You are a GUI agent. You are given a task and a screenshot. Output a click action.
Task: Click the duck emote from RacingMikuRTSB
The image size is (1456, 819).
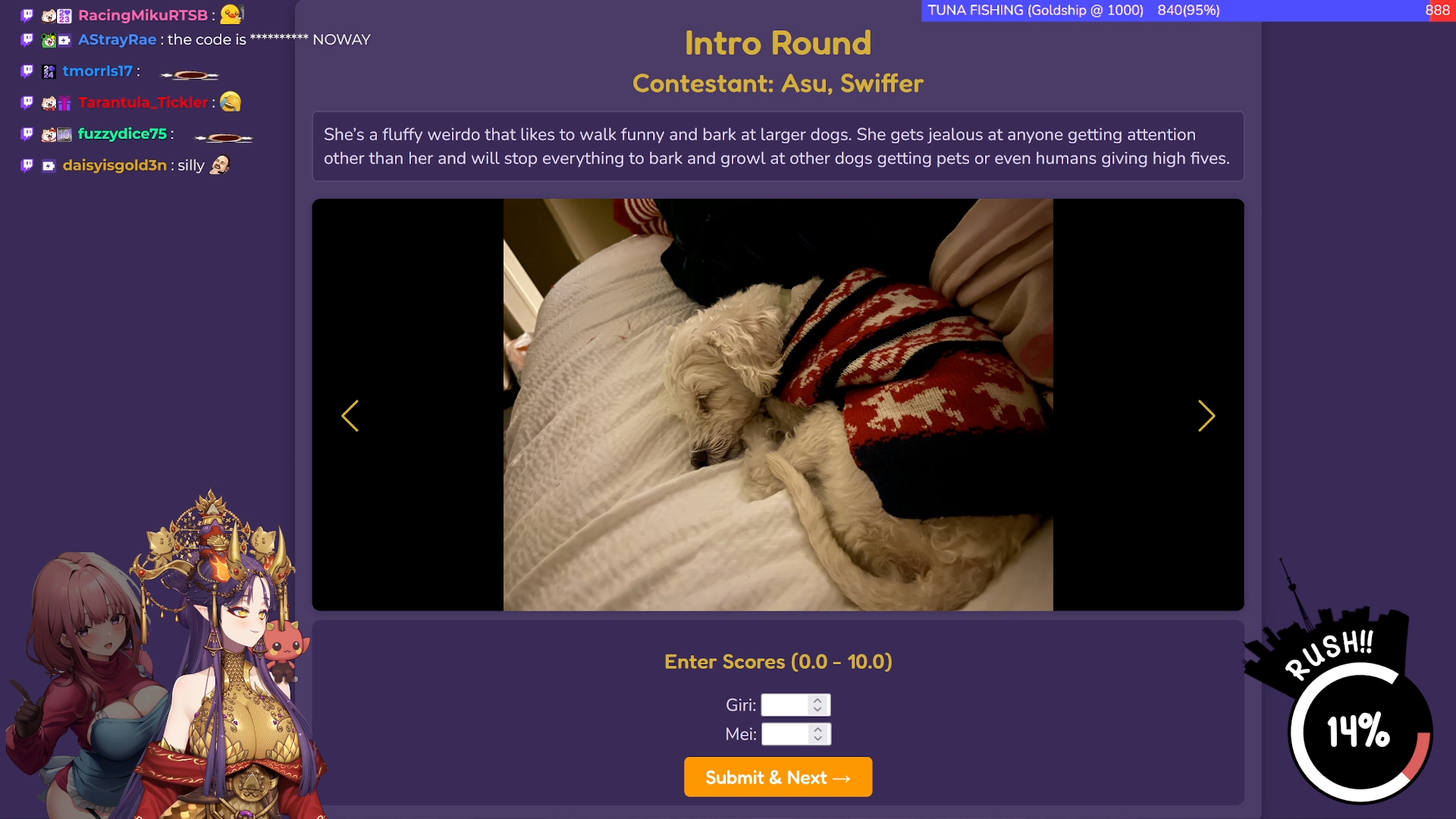tap(231, 14)
